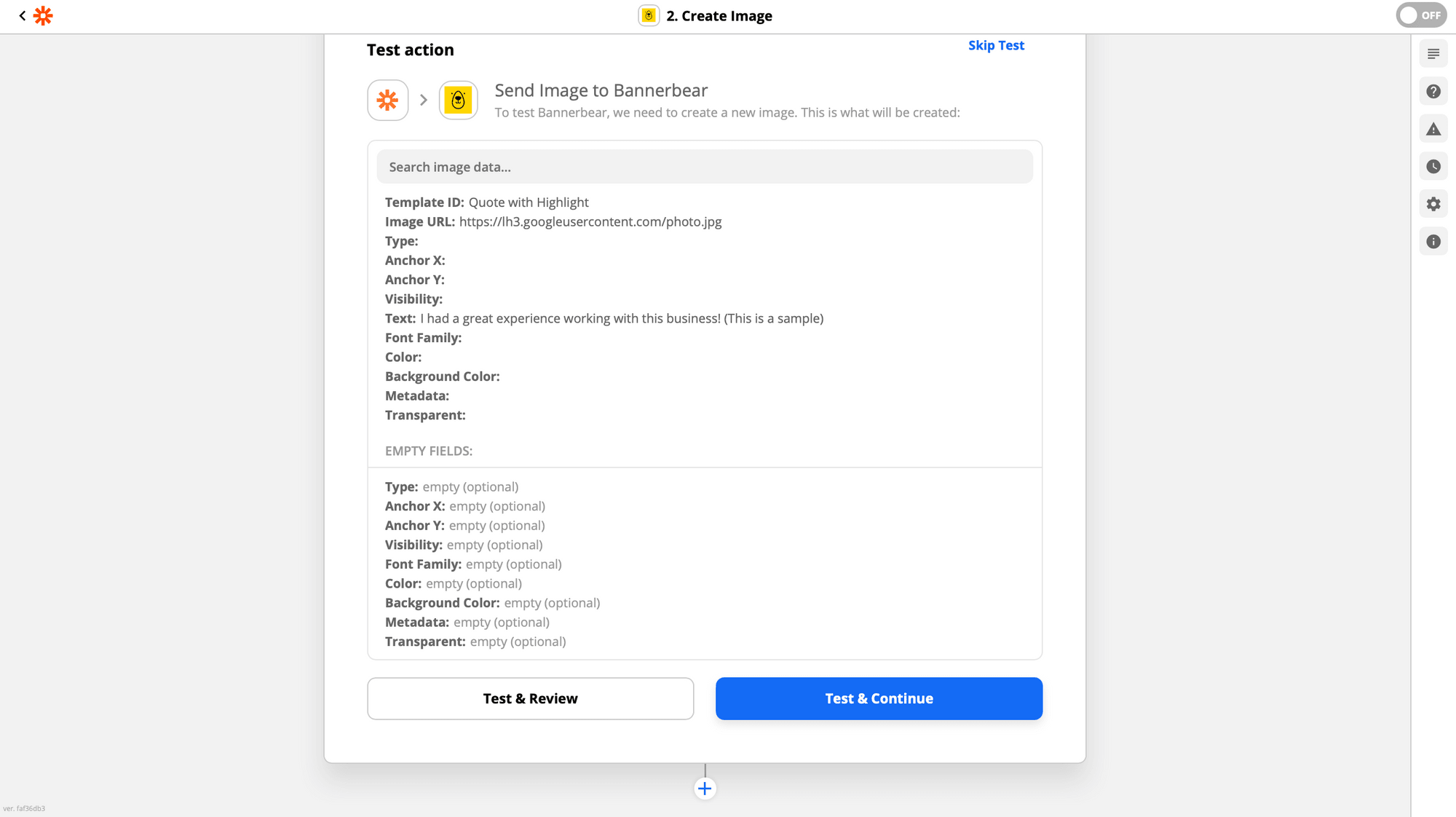Image resolution: width=1456 pixels, height=817 pixels.
Task: Select 'Skip Test' link
Action: pyautogui.click(x=997, y=44)
